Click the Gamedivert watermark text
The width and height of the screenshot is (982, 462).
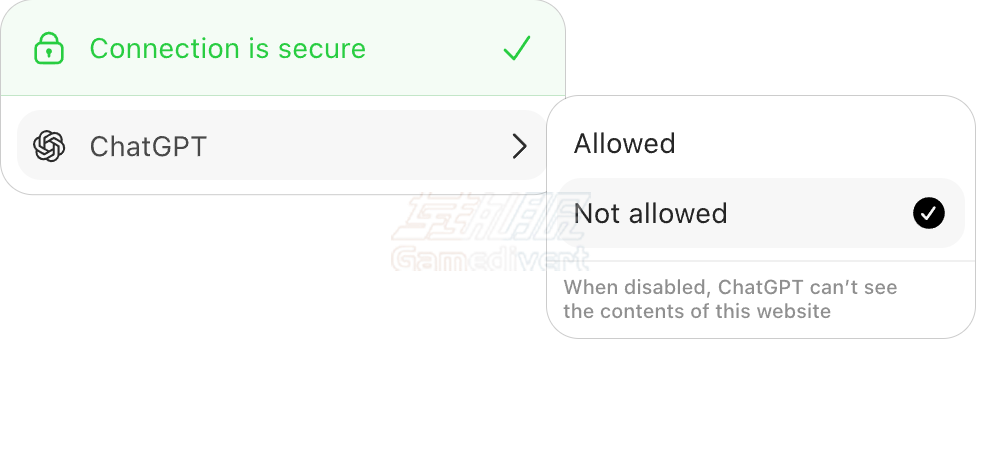point(490,260)
